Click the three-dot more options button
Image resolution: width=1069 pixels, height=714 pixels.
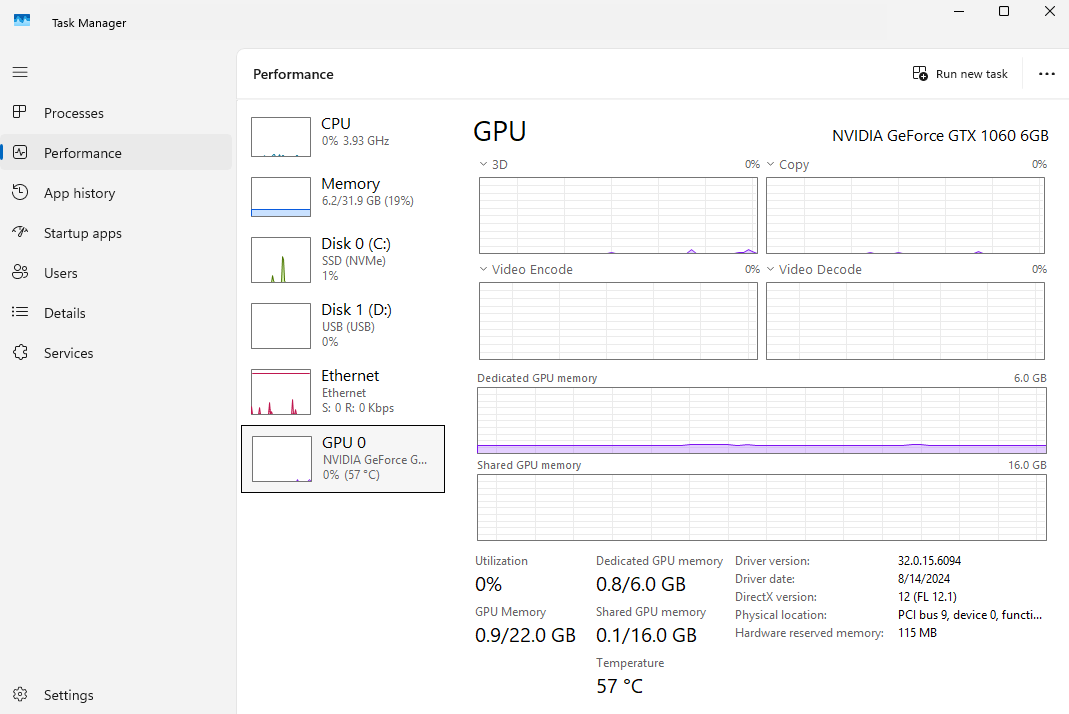pos(1047,74)
